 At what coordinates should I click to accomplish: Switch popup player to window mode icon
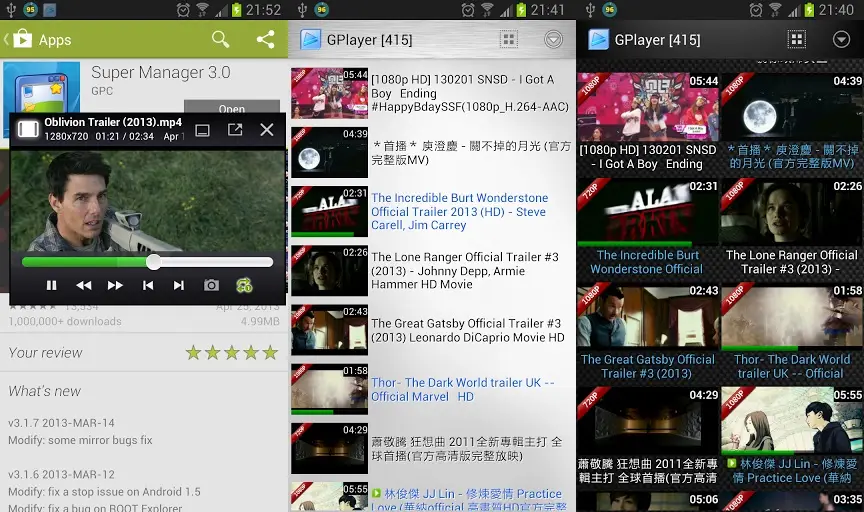click(x=202, y=130)
